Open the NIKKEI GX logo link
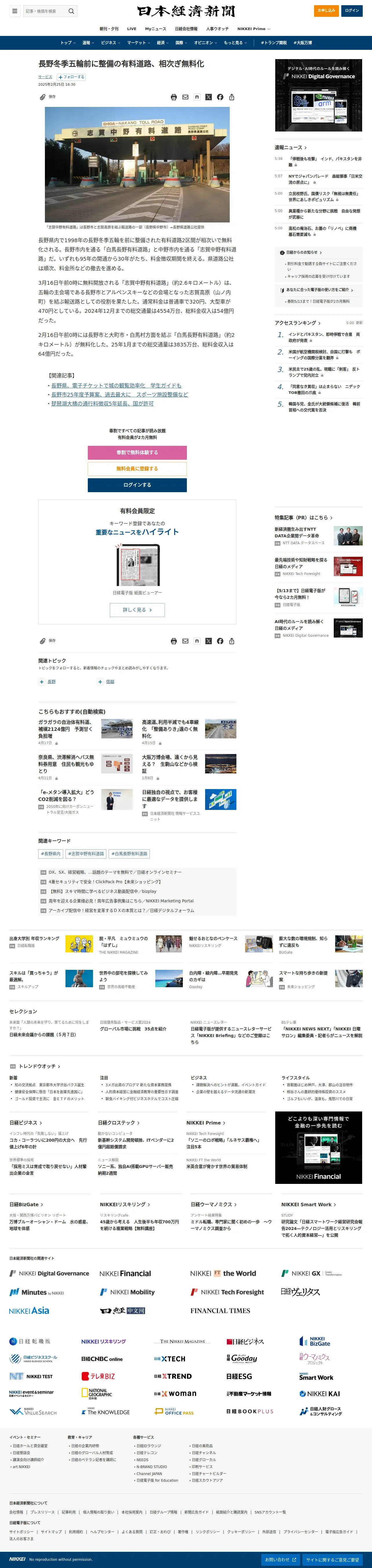Screen dimensions: 372x1568 click(312, 1273)
